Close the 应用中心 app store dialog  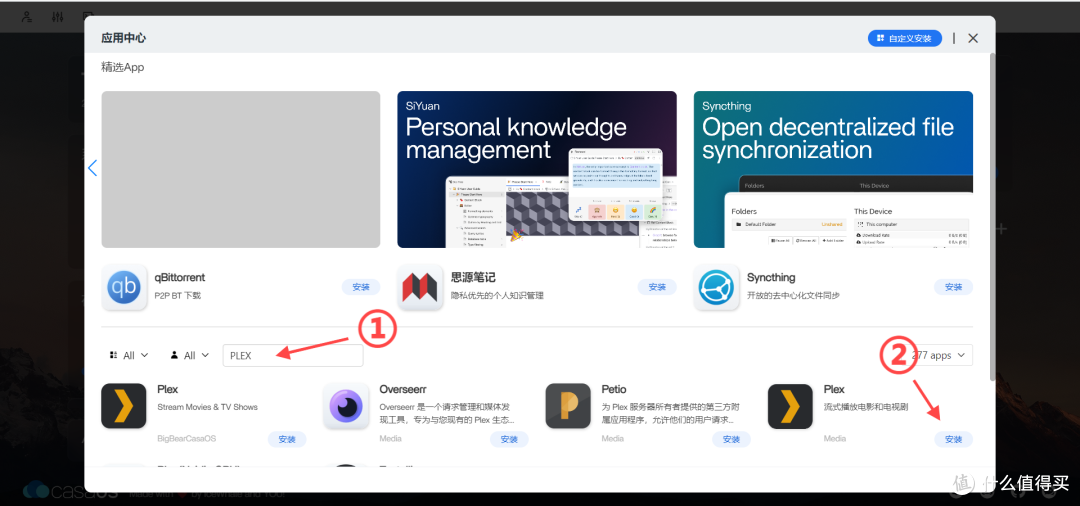click(973, 39)
